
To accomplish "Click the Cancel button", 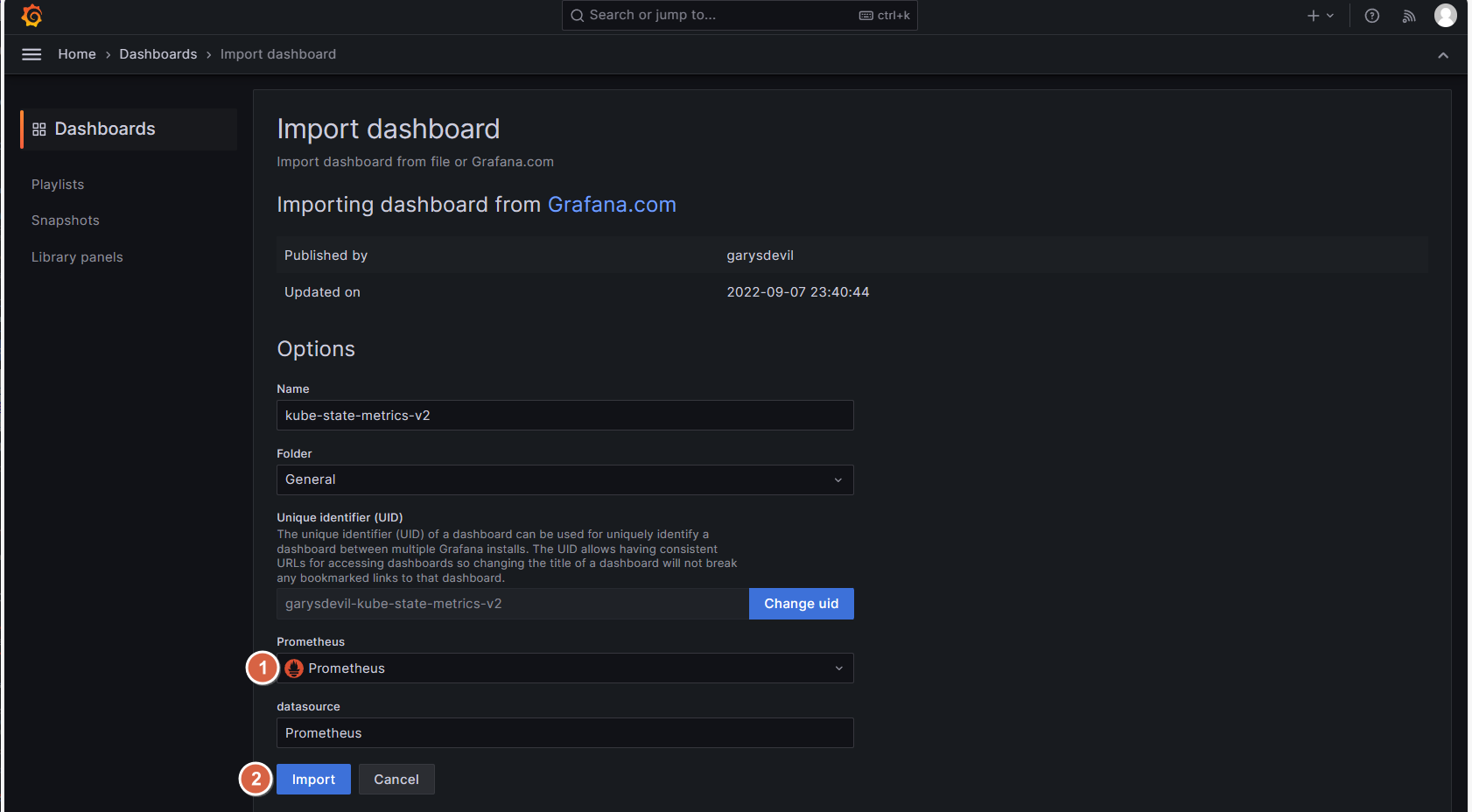I will coord(396,780).
